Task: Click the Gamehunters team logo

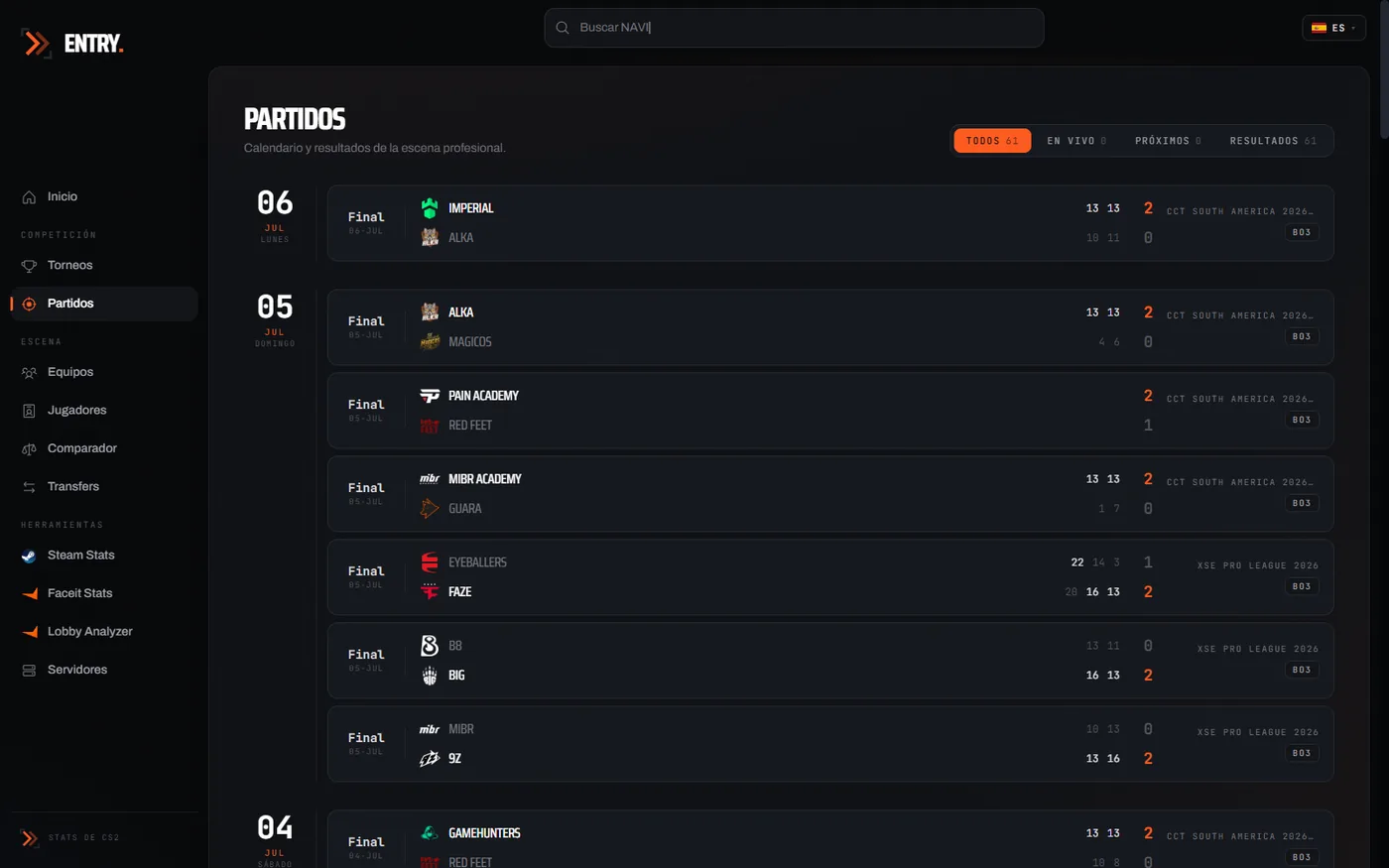Action: point(430,833)
